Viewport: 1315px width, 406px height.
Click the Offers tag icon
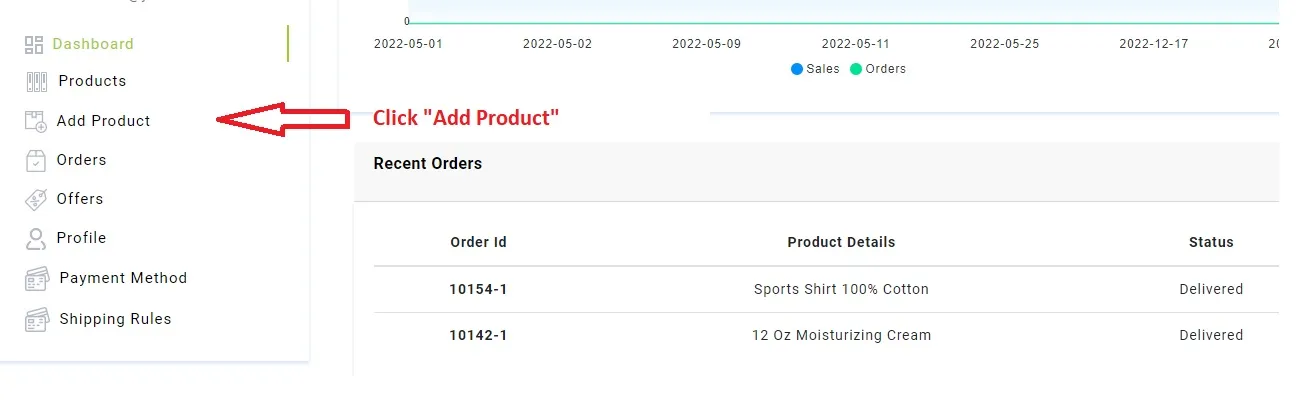pyautogui.click(x=36, y=199)
